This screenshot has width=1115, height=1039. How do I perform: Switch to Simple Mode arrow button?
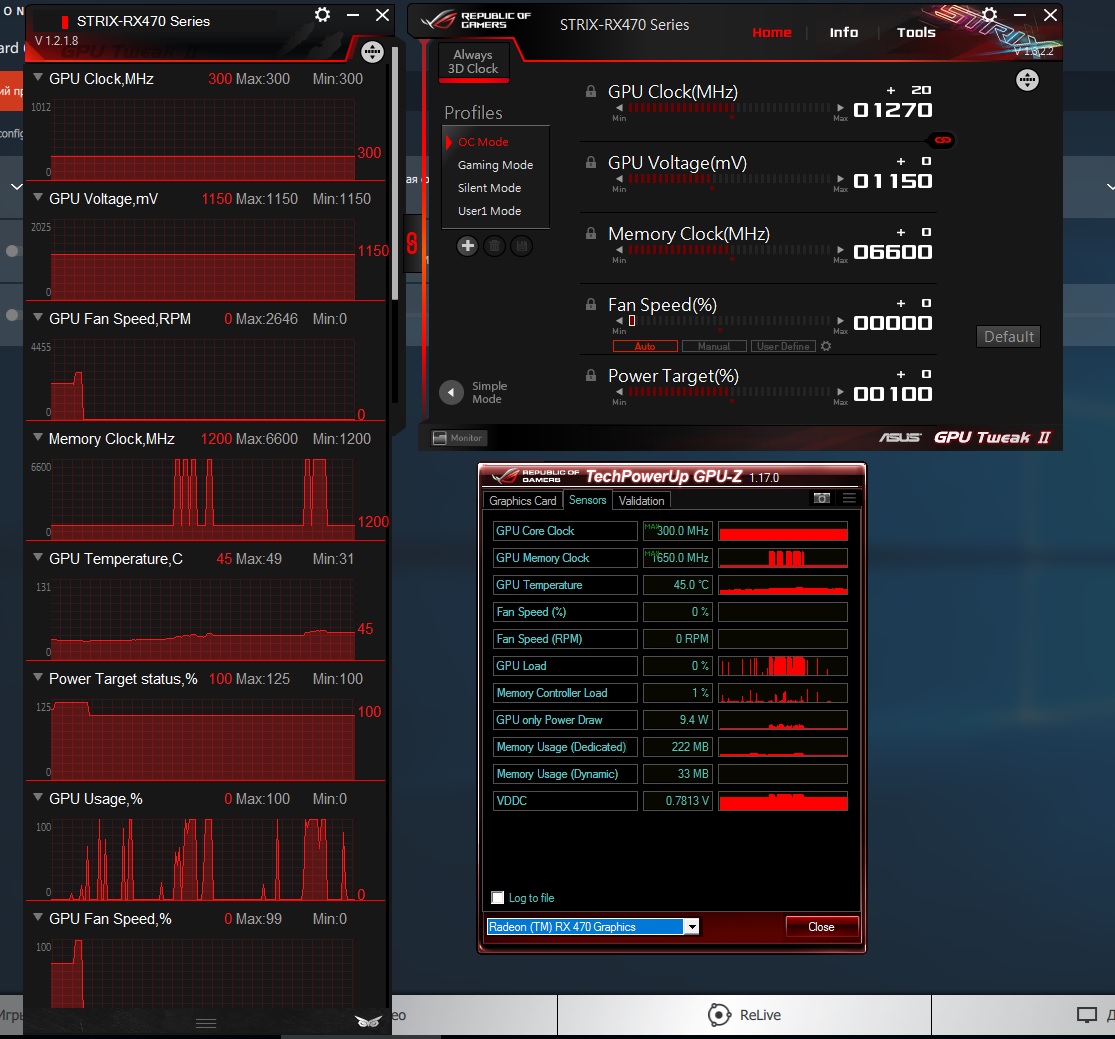click(x=452, y=392)
